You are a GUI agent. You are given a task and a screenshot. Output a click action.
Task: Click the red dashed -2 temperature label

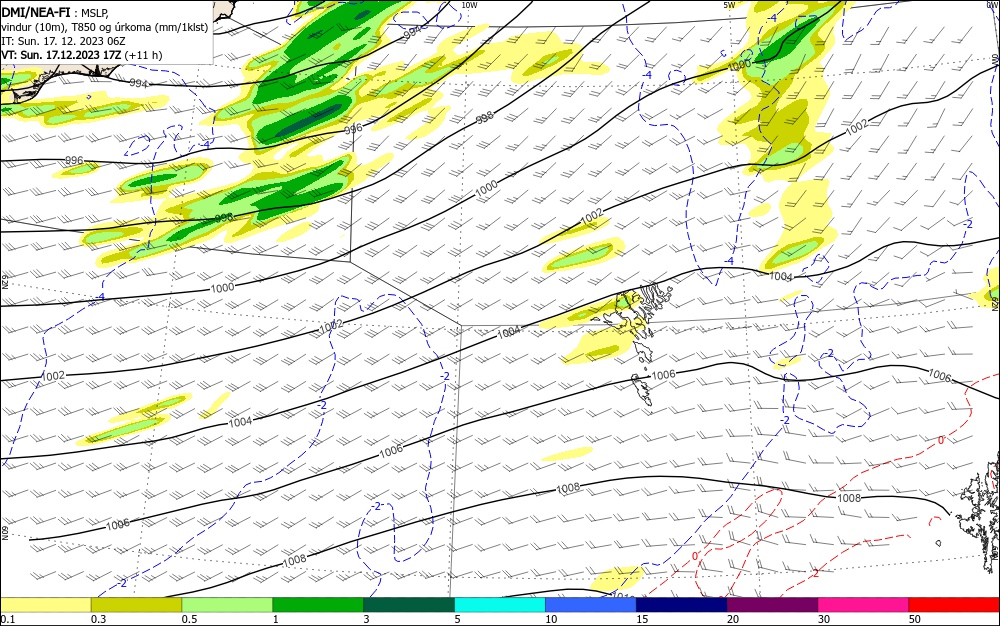(x=814, y=573)
